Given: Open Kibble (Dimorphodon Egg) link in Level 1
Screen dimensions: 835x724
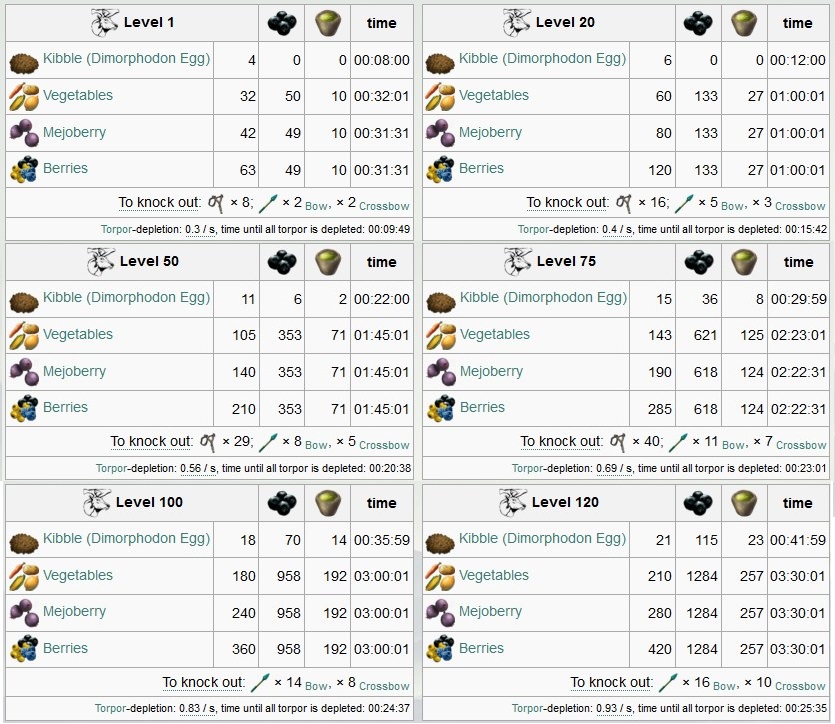Looking at the screenshot, I should pos(126,58).
